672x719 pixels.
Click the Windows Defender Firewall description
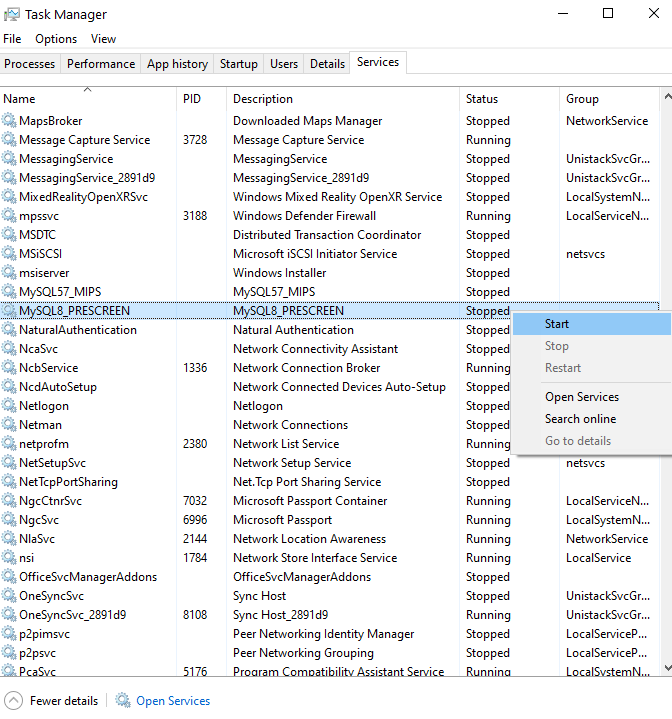pos(304,216)
